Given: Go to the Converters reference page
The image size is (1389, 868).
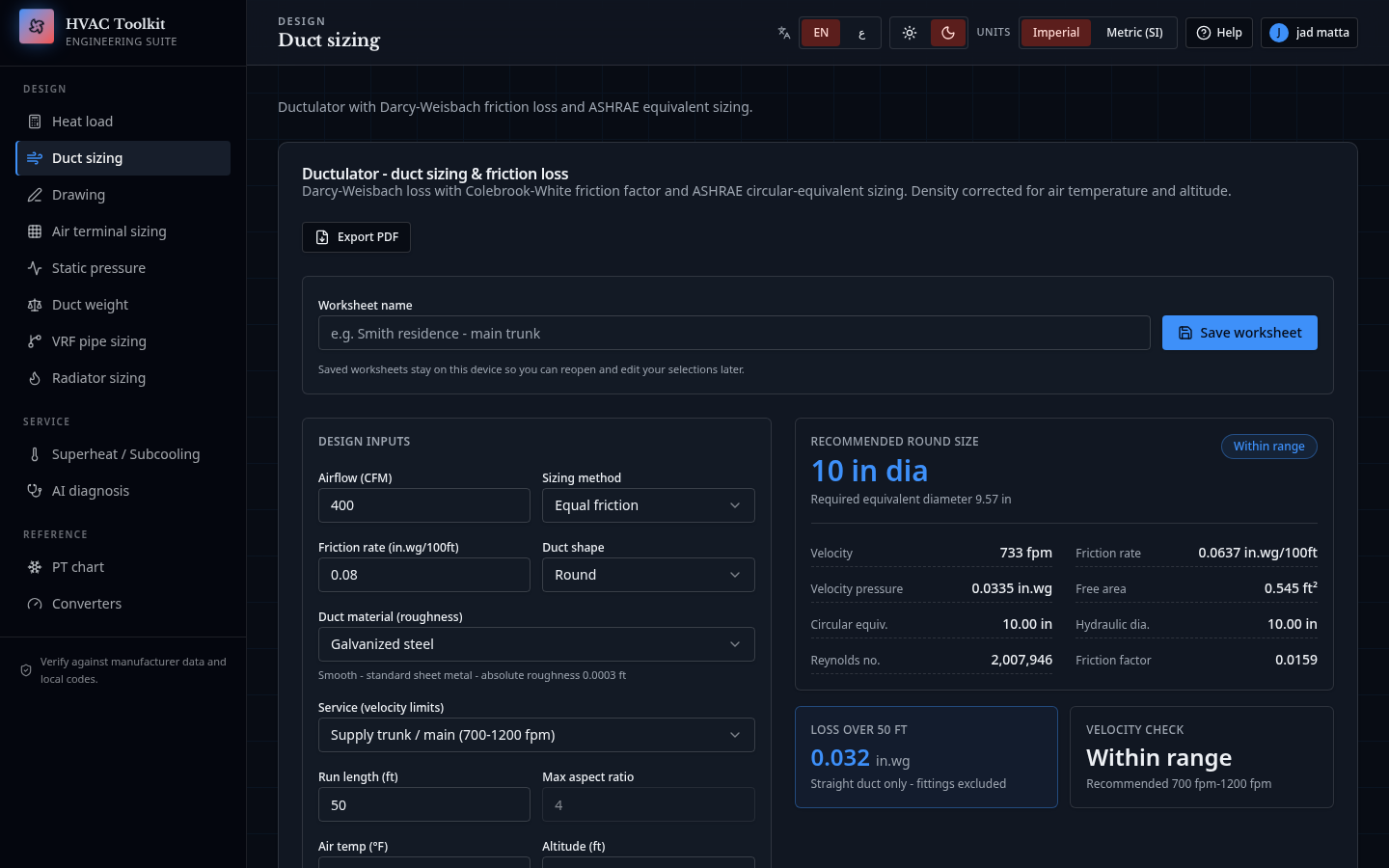Looking at the screenshot, I should click(x=123, y=604).
